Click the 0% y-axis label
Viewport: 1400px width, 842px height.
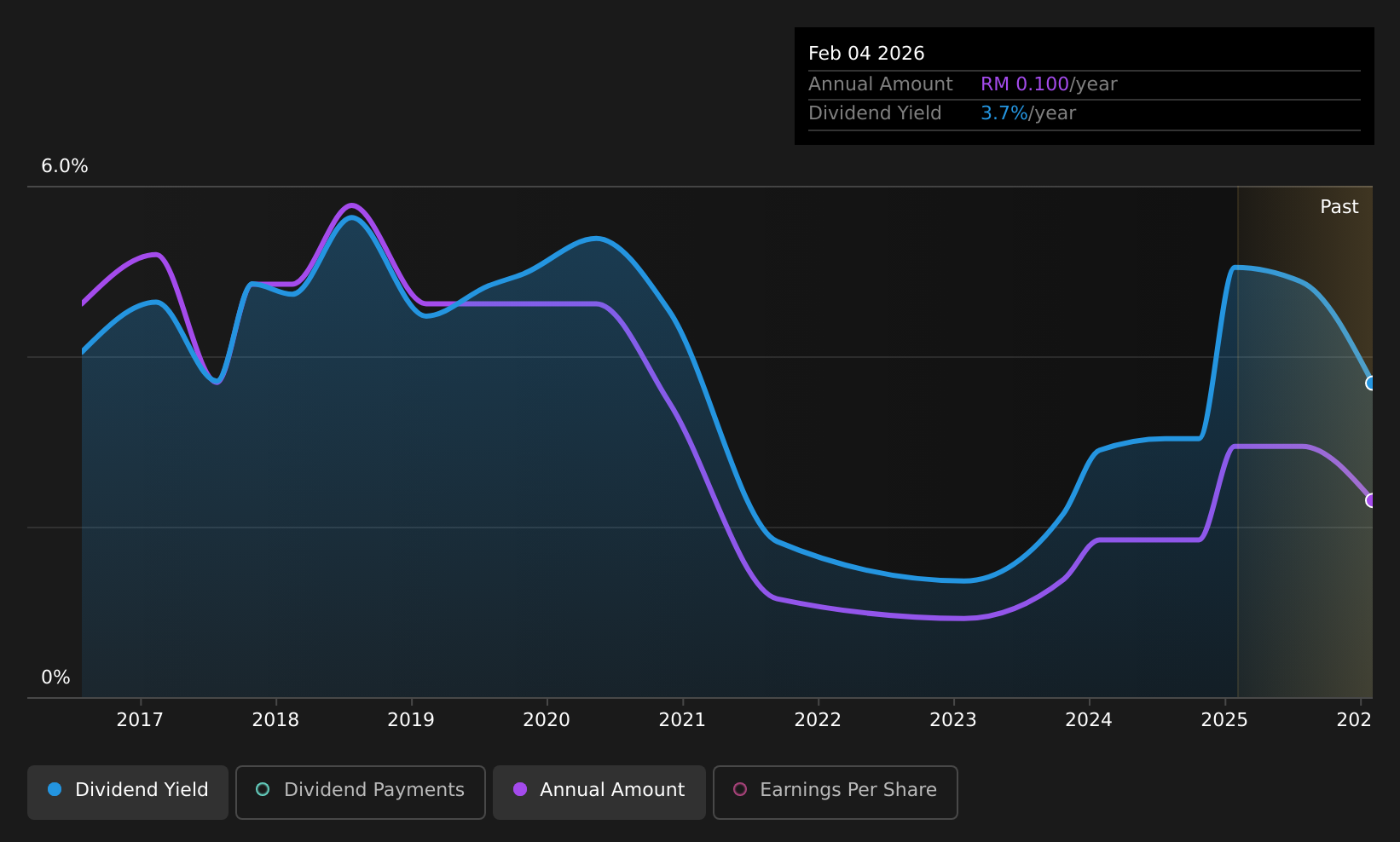coord(55,678)
